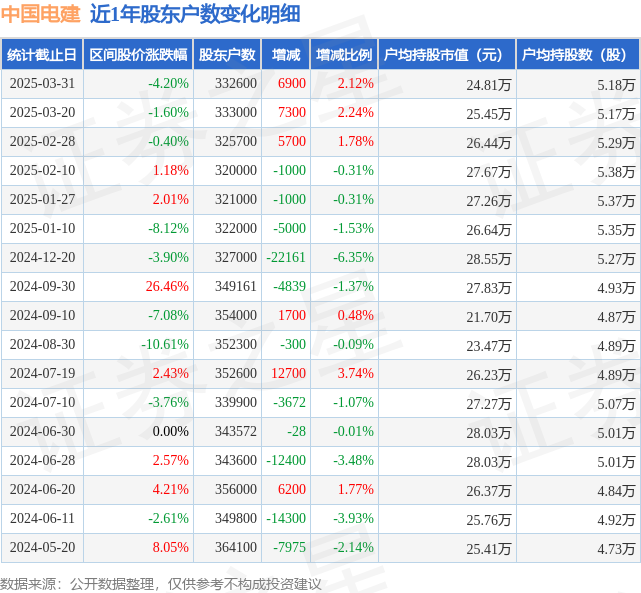Click the change value 12700
The width and height of the screenshot is (641, 593).
(x=289, y=374)
